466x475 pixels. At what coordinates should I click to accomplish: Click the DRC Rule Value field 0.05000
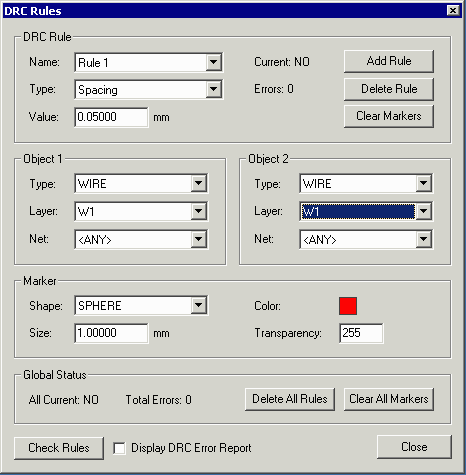coord(111,117)
